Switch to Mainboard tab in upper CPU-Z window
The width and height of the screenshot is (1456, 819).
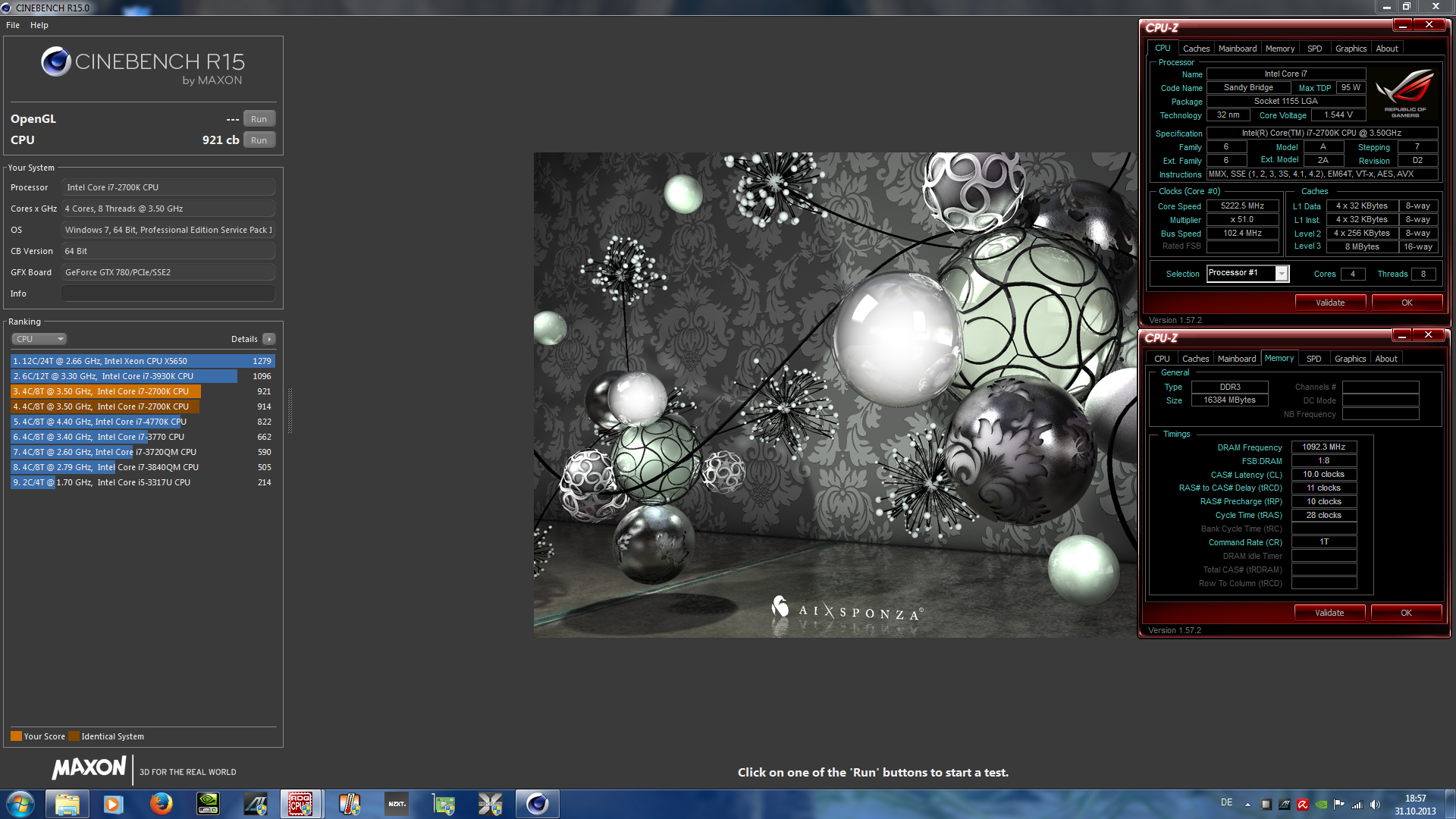click(x=1238, y=49)
